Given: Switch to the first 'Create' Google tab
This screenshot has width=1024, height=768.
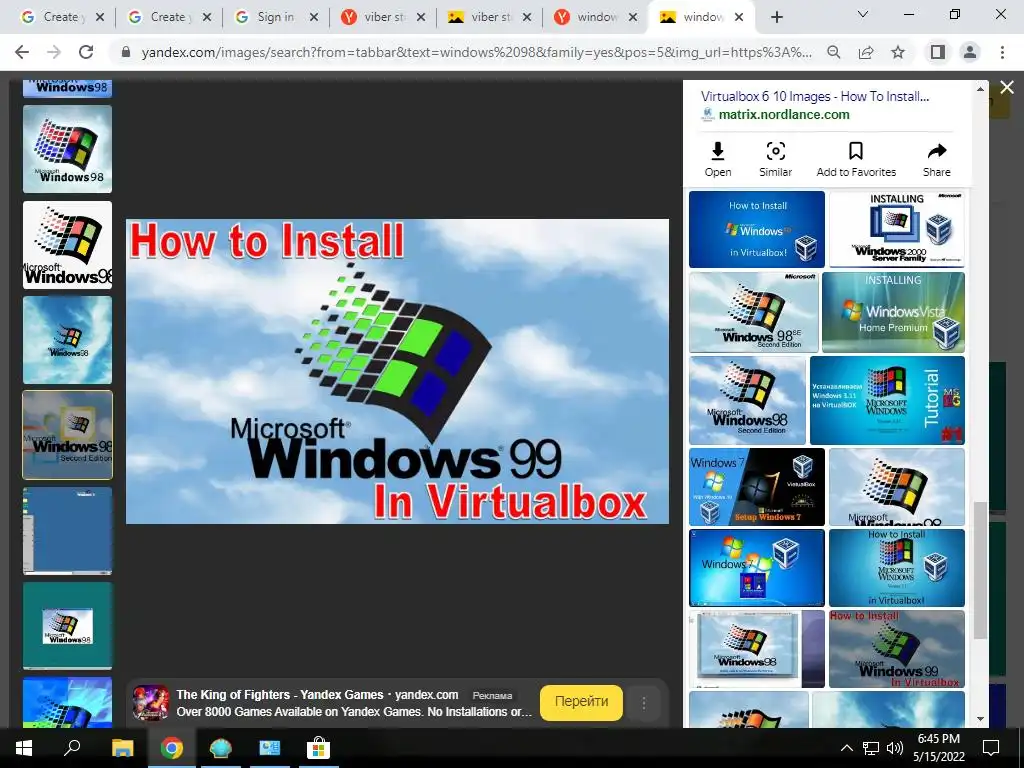Looking at the screenshot, I should [x=62, y=18].
